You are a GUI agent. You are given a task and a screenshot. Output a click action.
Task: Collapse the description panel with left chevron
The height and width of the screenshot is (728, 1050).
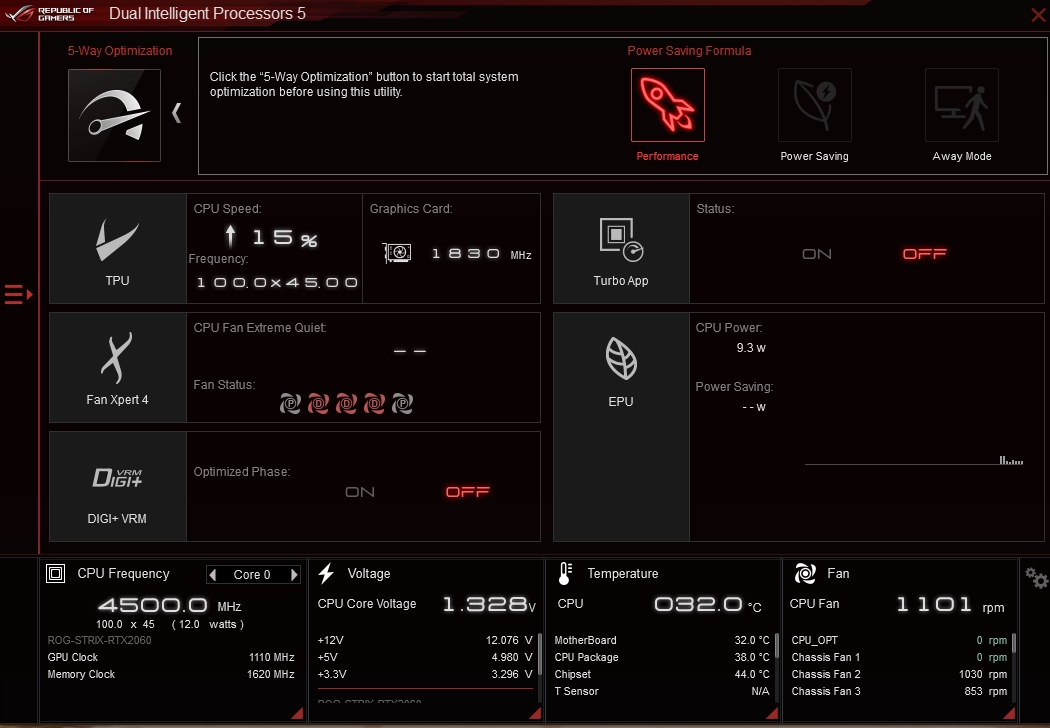click(177, 113)
